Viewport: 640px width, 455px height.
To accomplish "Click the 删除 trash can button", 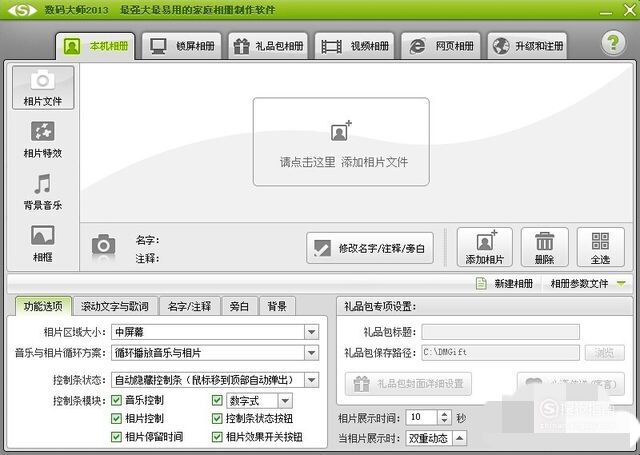I will (x=544, y=247).
